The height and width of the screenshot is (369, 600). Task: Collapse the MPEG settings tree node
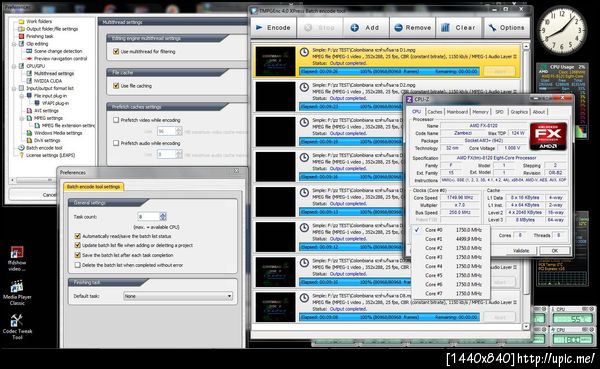tap(22, 118)
